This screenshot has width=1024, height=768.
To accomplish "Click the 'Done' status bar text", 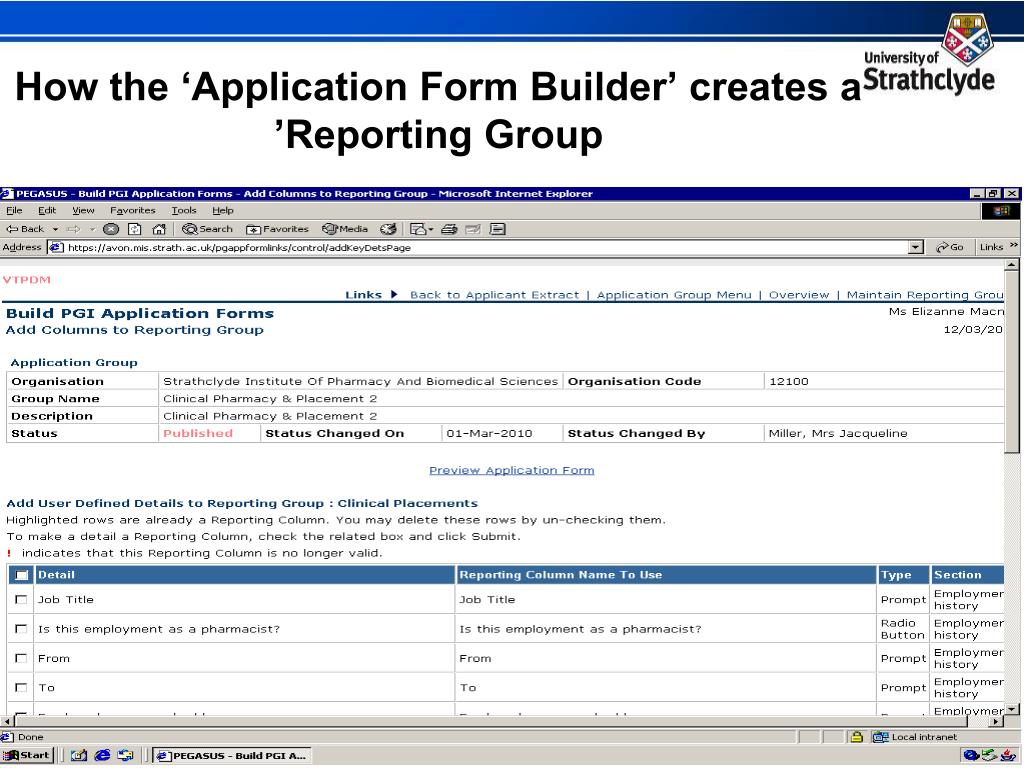I will tap(31, 737).
